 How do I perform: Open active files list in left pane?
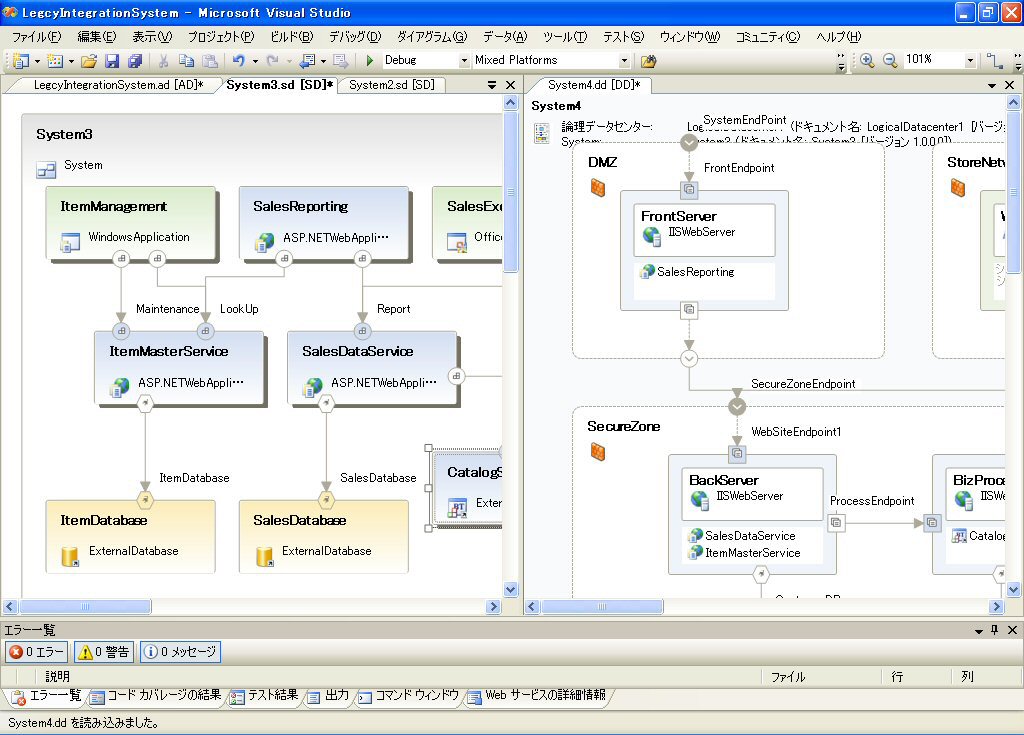(492, 85)
